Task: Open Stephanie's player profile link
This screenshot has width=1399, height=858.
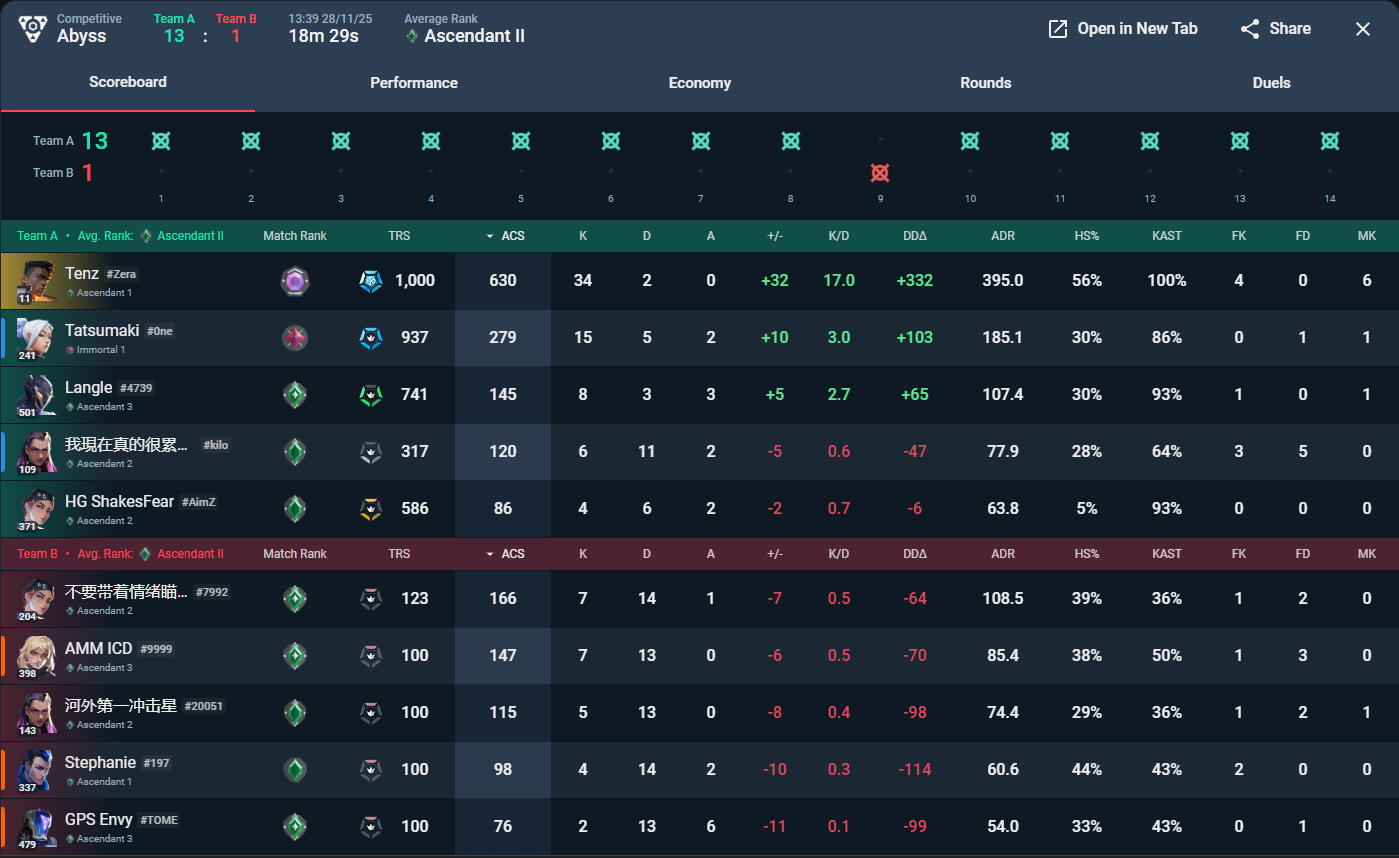Action: click(100, 763)
